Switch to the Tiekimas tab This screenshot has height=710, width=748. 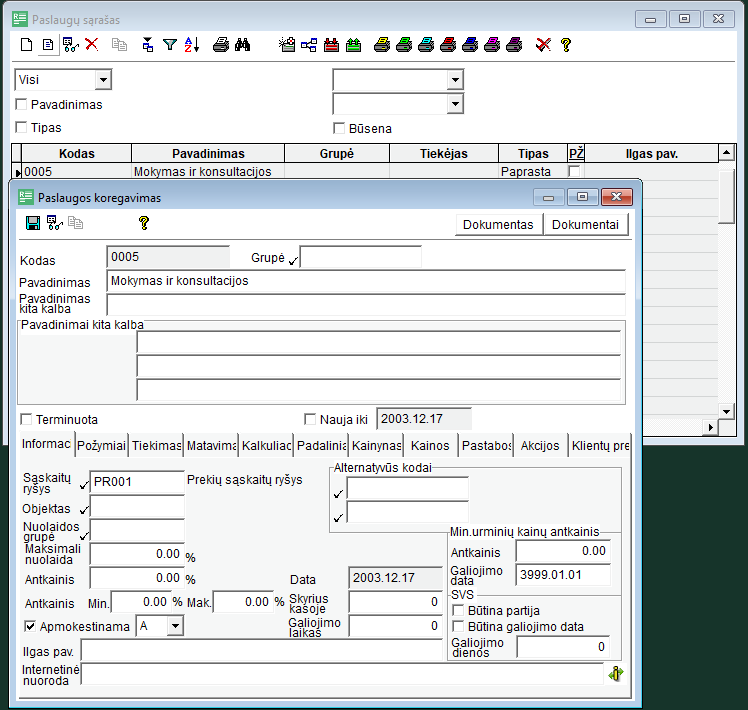point(156,446)
